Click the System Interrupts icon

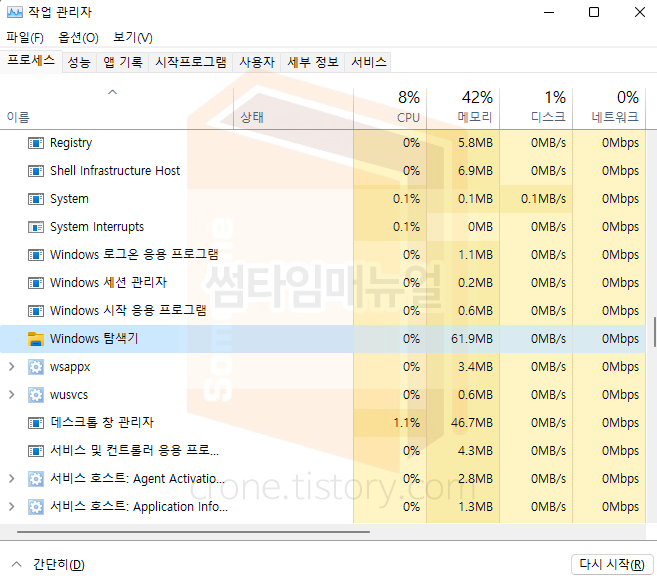36,227
